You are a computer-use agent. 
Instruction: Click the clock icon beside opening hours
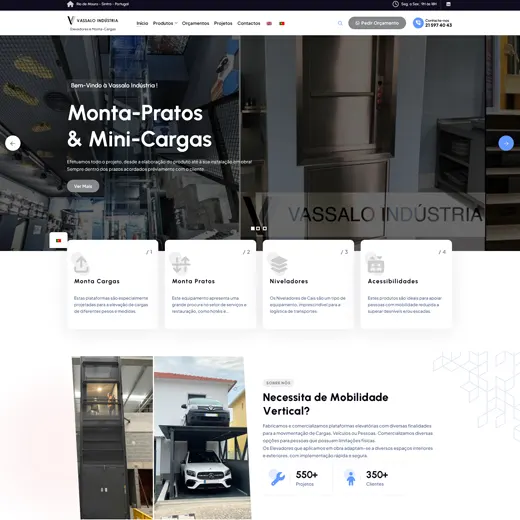(x=395, y=4)
